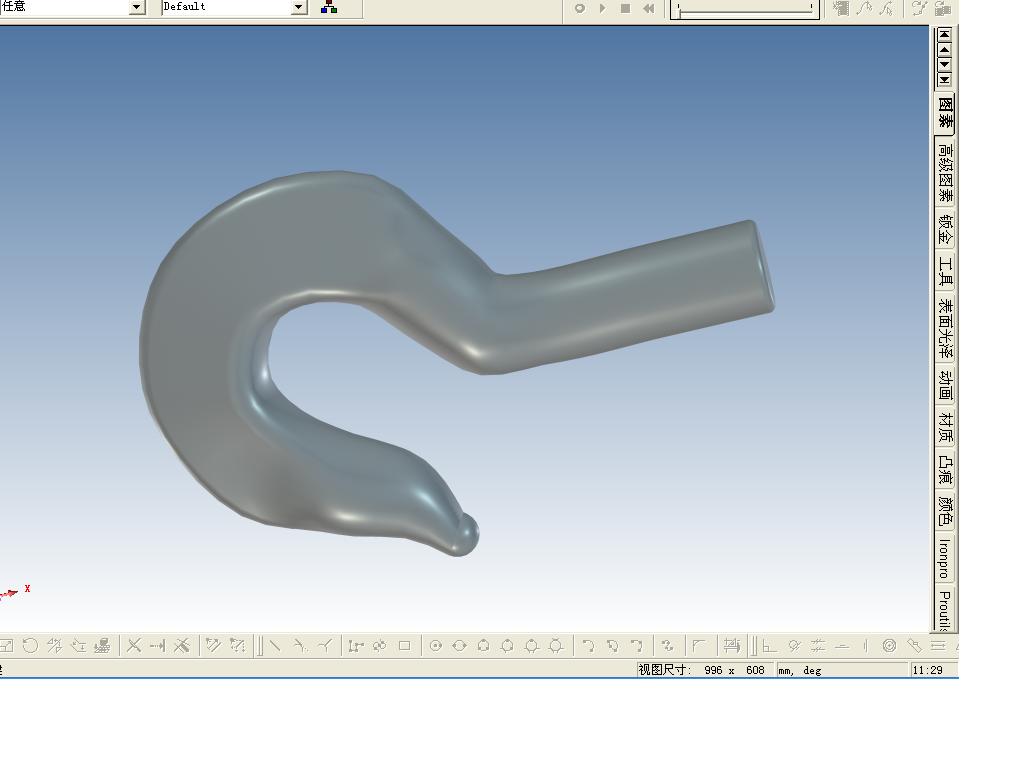Click the mm, deg units status field
1024x768 pixels.
point(842,670)
